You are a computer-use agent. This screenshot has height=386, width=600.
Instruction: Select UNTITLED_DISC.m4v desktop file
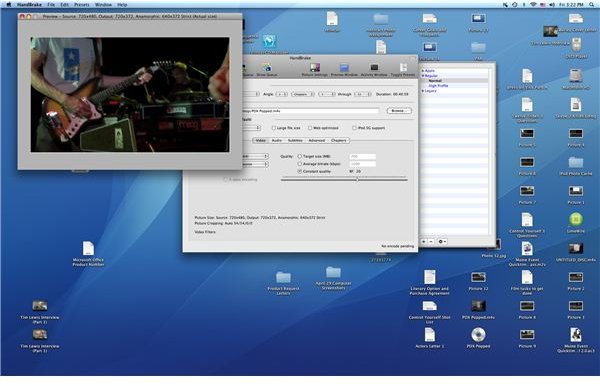click(x=576, y=252)
